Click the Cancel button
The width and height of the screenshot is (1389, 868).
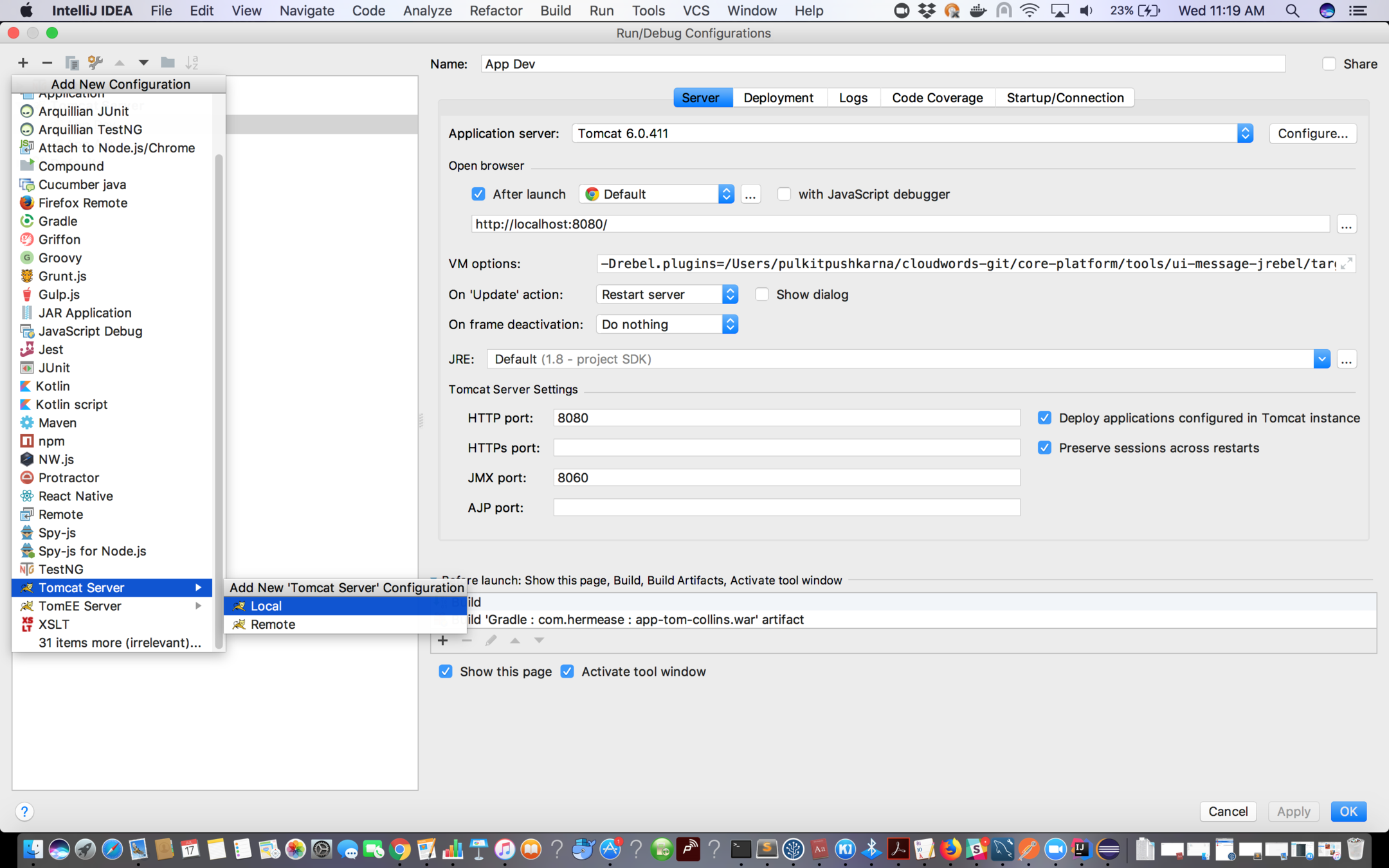click(x=1228, y=811)
